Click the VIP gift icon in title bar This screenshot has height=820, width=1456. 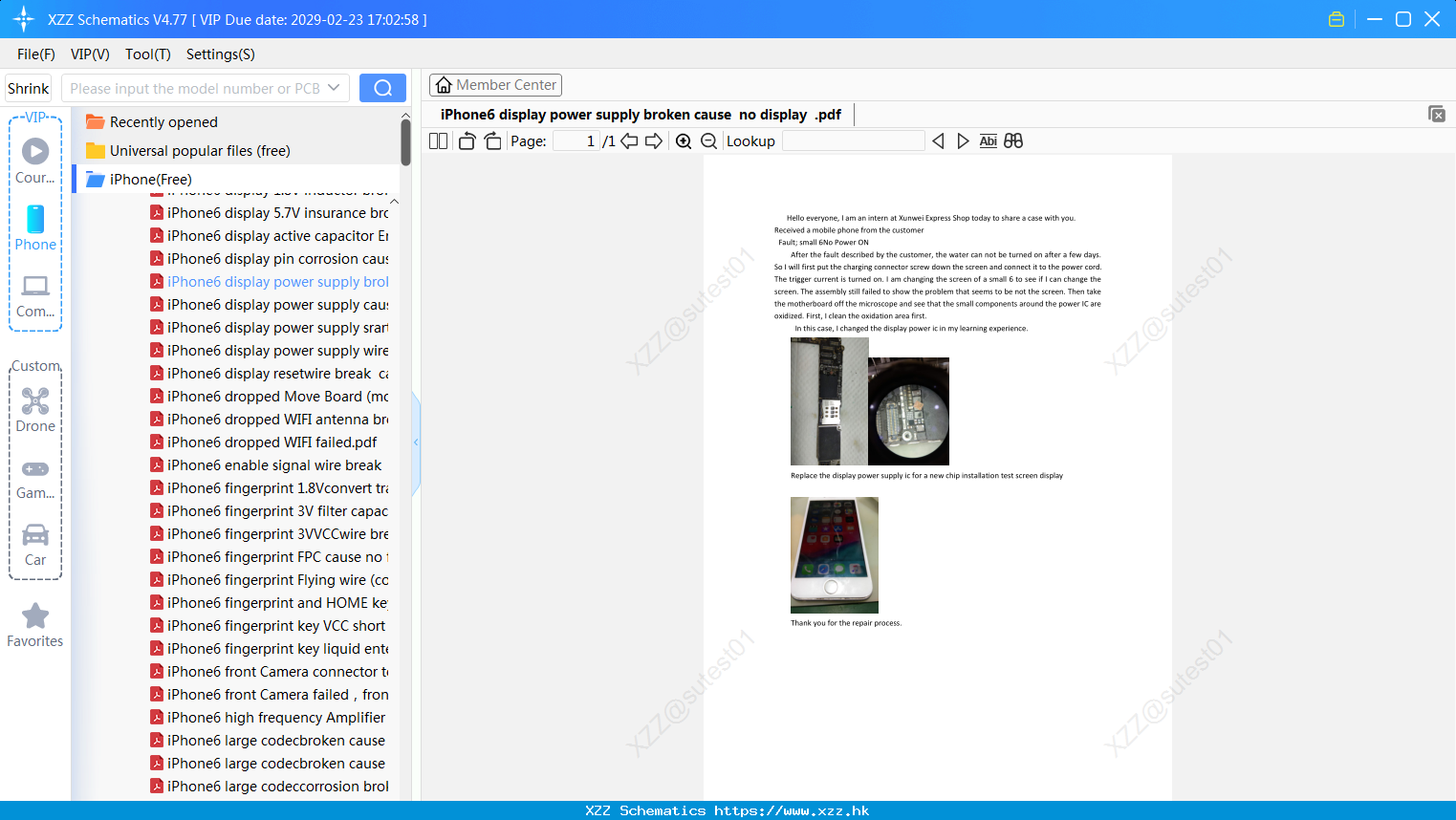(x=1336, y=19)
